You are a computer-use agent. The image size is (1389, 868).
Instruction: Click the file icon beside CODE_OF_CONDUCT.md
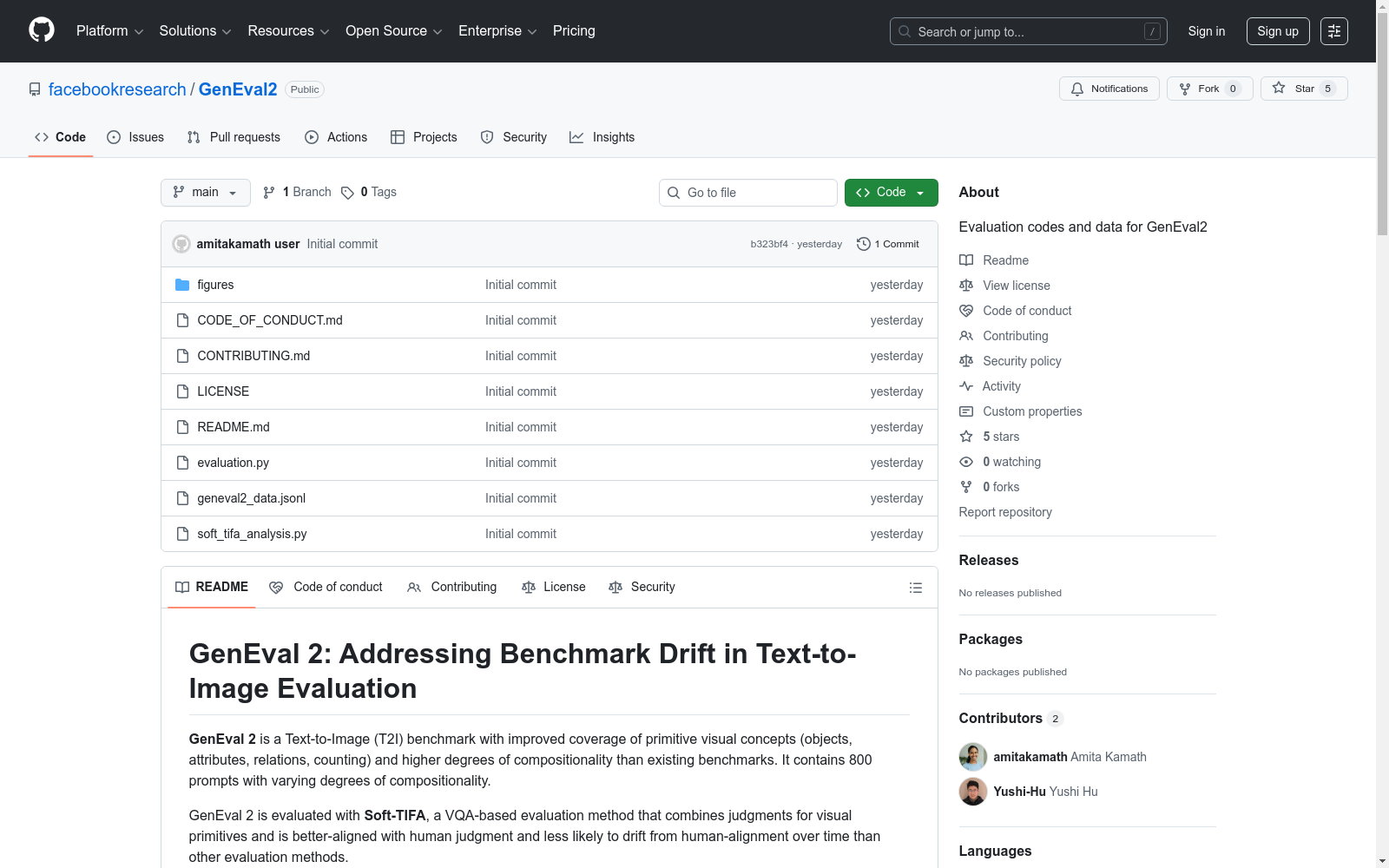coord(182,320)
